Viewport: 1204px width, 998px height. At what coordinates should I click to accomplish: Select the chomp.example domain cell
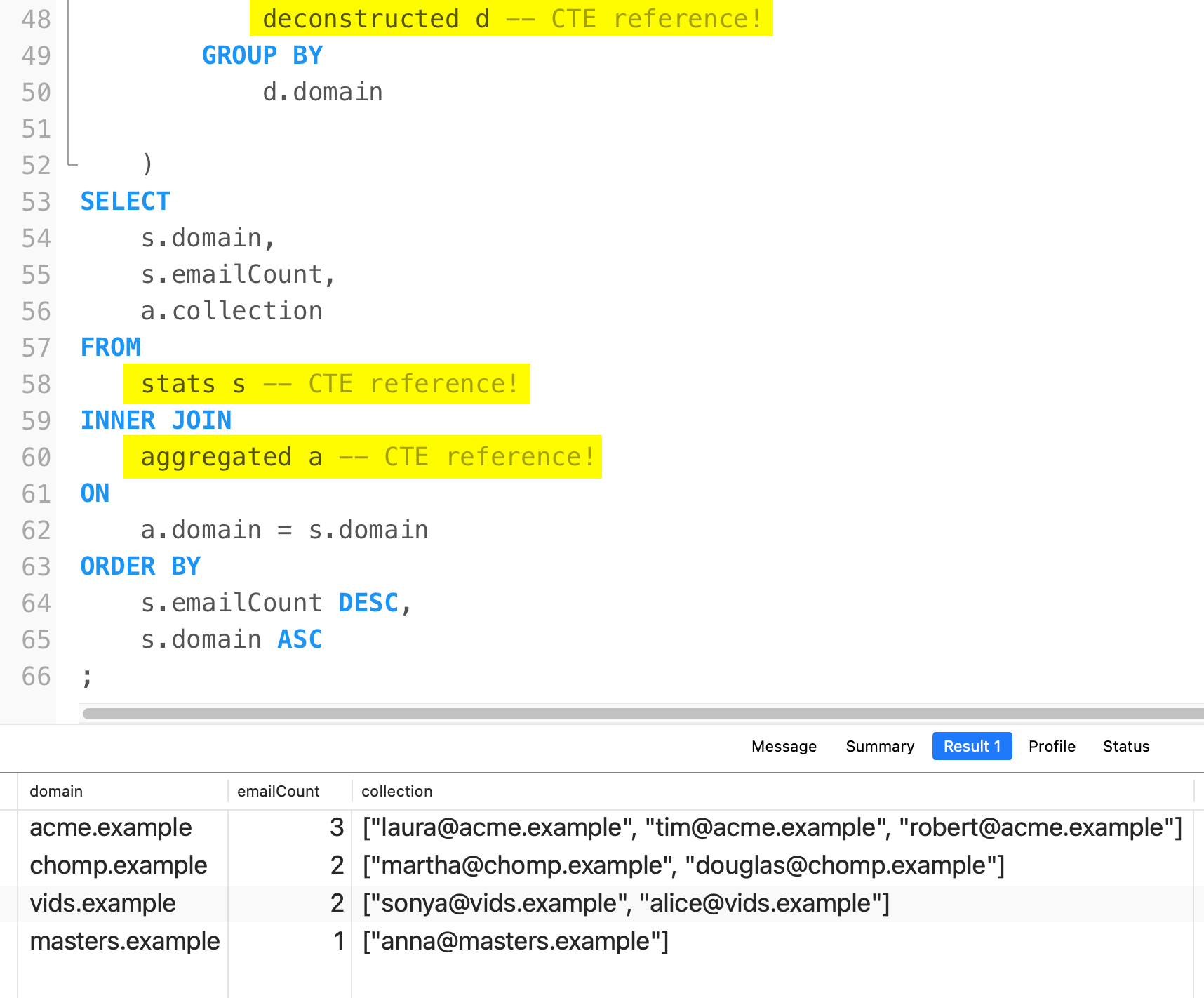point(119,865)
